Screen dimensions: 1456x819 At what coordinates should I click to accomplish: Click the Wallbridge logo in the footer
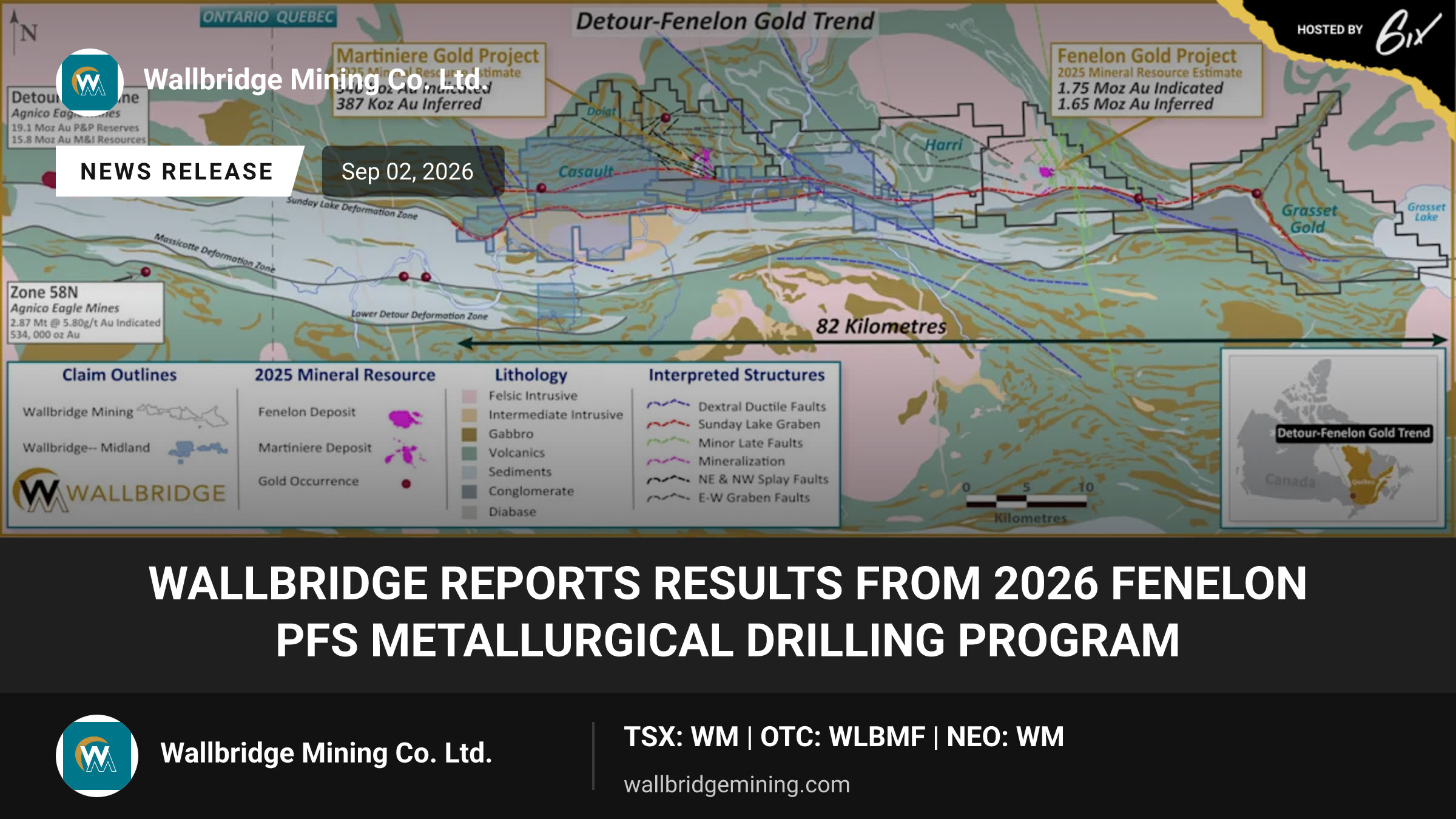tap(97, 755)
